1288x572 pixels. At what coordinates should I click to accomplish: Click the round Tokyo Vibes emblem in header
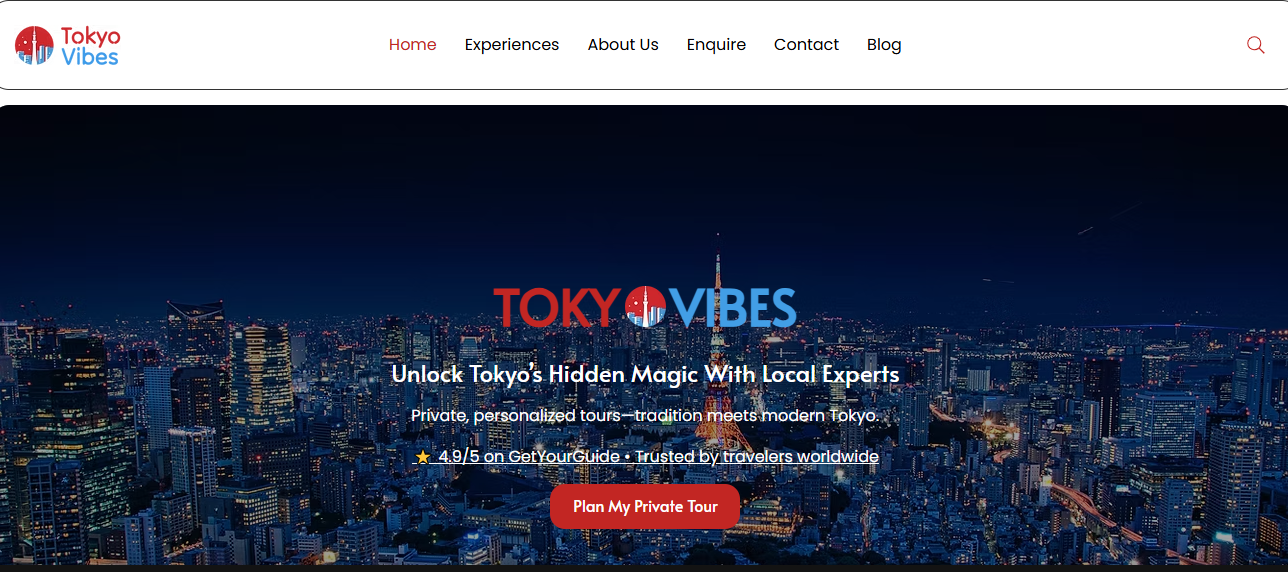pyautogui.click(x=34, y=45)
